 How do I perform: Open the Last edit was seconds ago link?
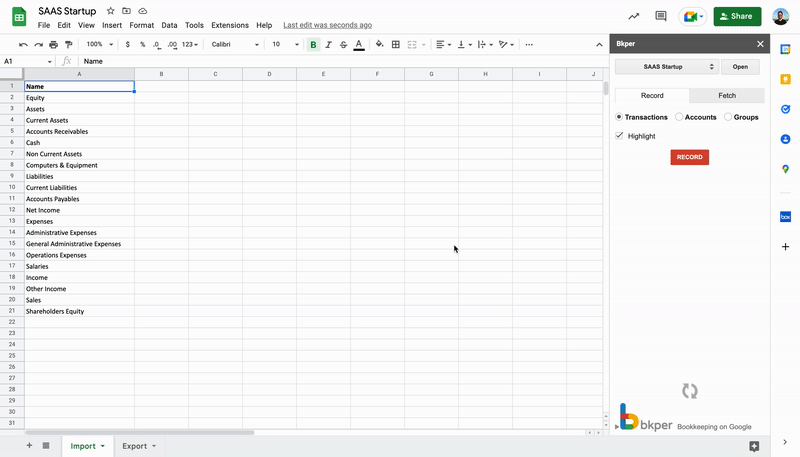point(328,25)
